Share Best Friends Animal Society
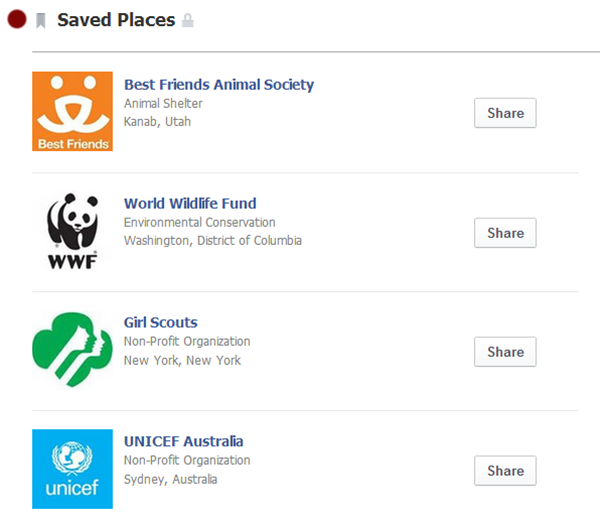Screen dimensions: 600x526 pos(505,113)
